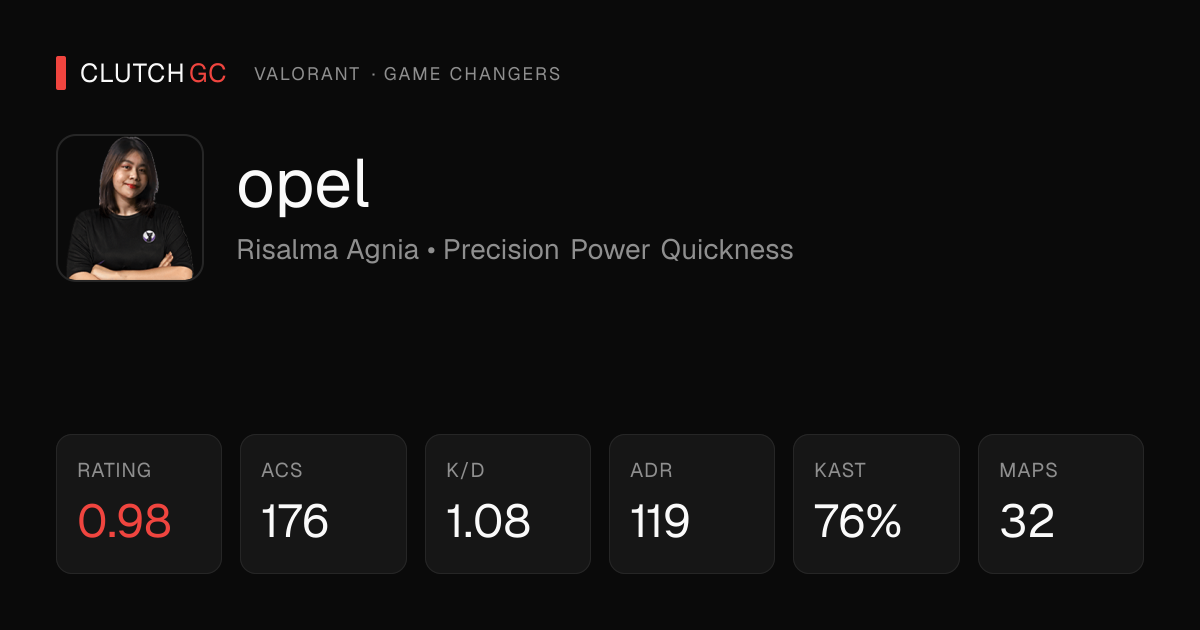Click the real name Risalma Agnia

pyautogui.click(x=328, y=250)
